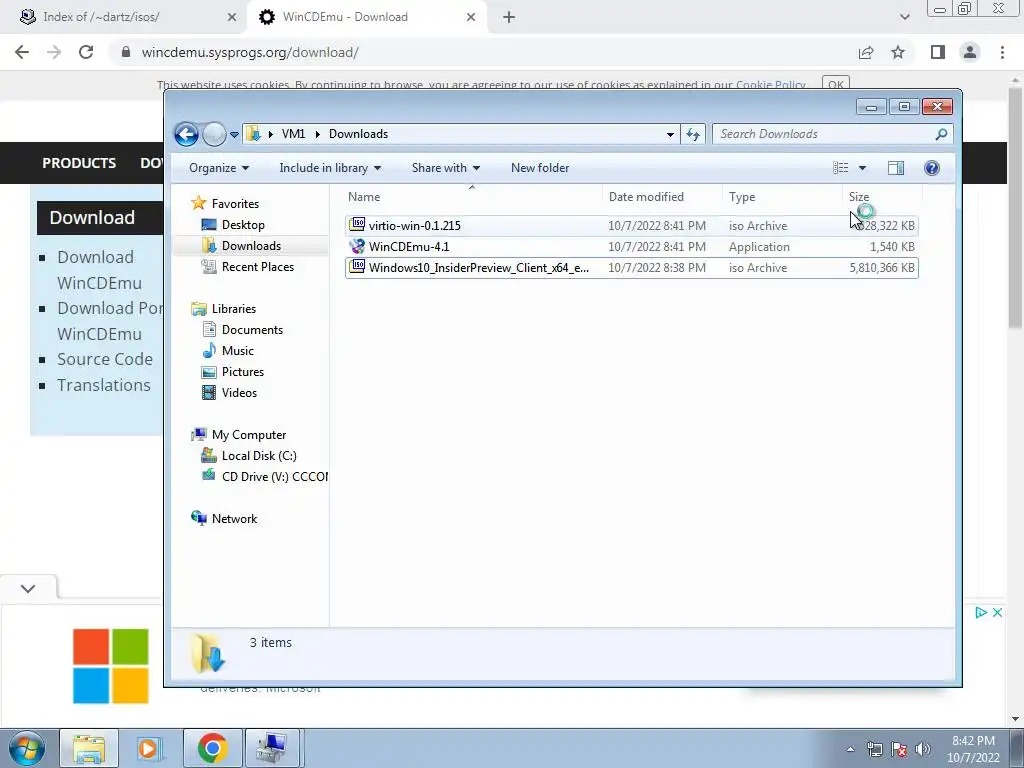Open the Videos library
Viewport: 1024px width, 768px height.
pos(239,392)
